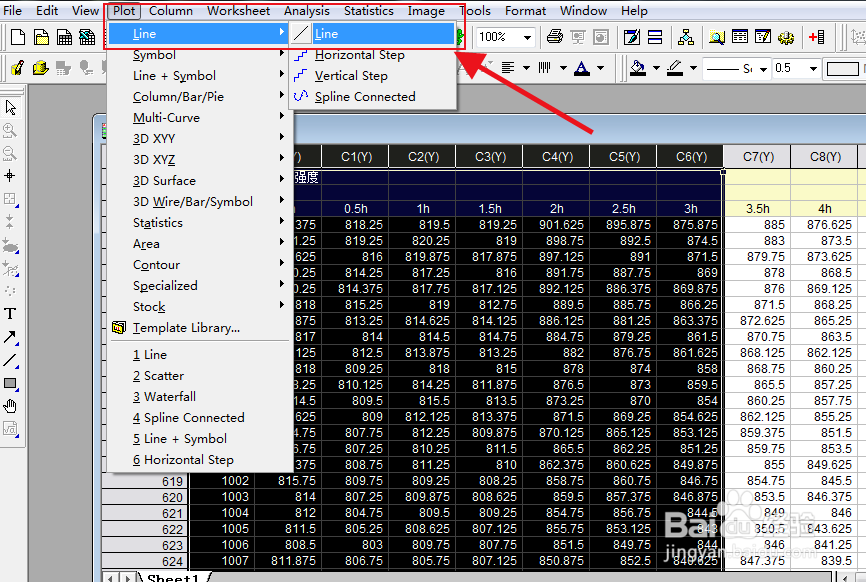Click cell with 3.5h label

(757, 209)
